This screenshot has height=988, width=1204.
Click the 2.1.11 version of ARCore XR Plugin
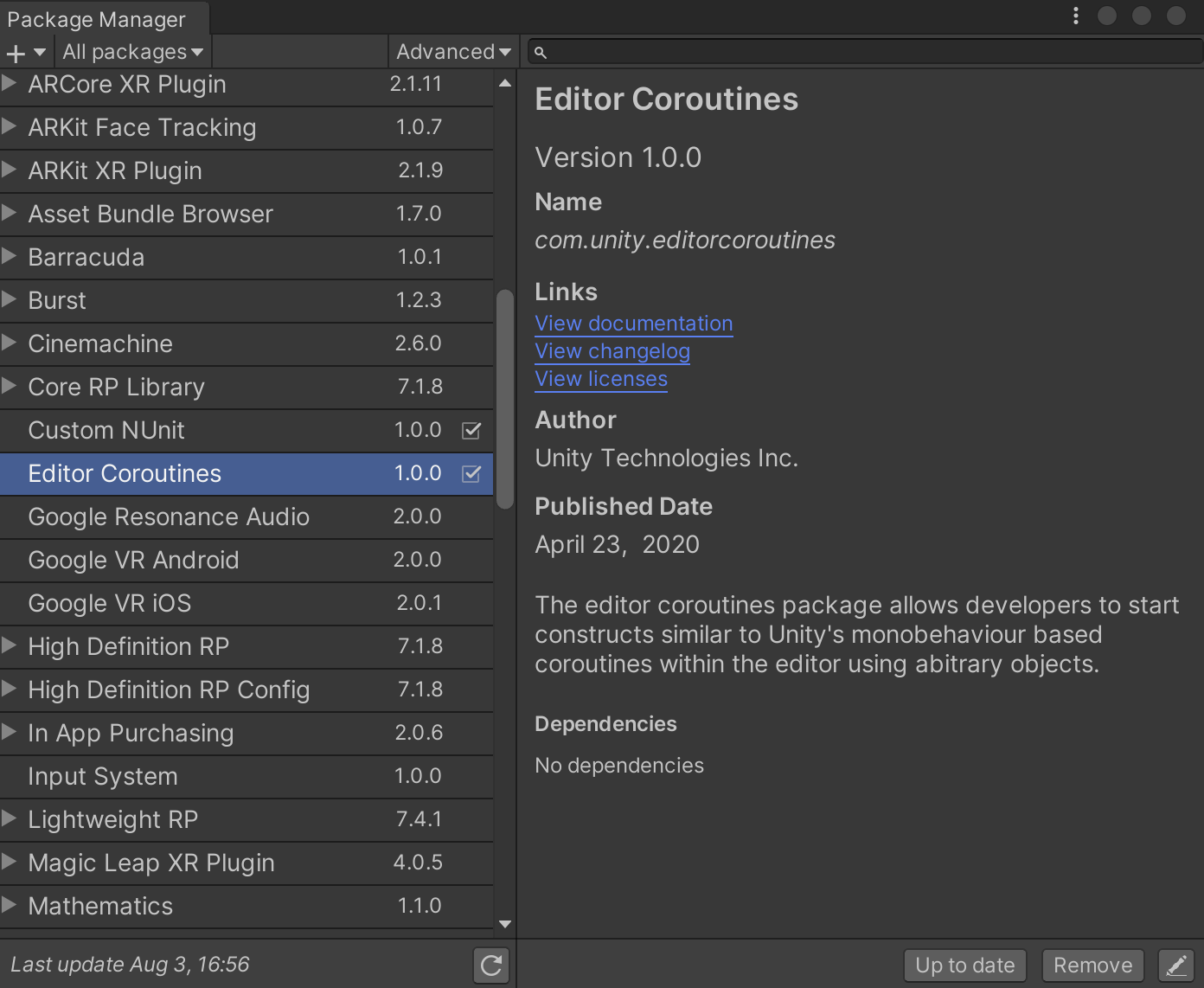416,84
